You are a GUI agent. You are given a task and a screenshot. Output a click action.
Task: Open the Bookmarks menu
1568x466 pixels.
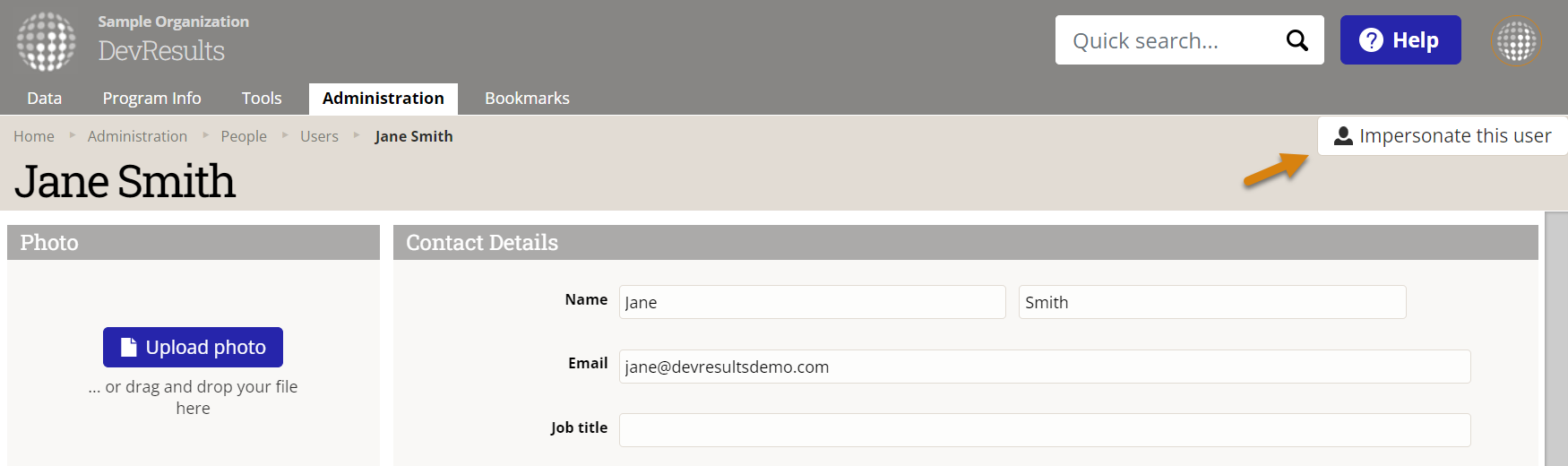[x=527, y=99]
